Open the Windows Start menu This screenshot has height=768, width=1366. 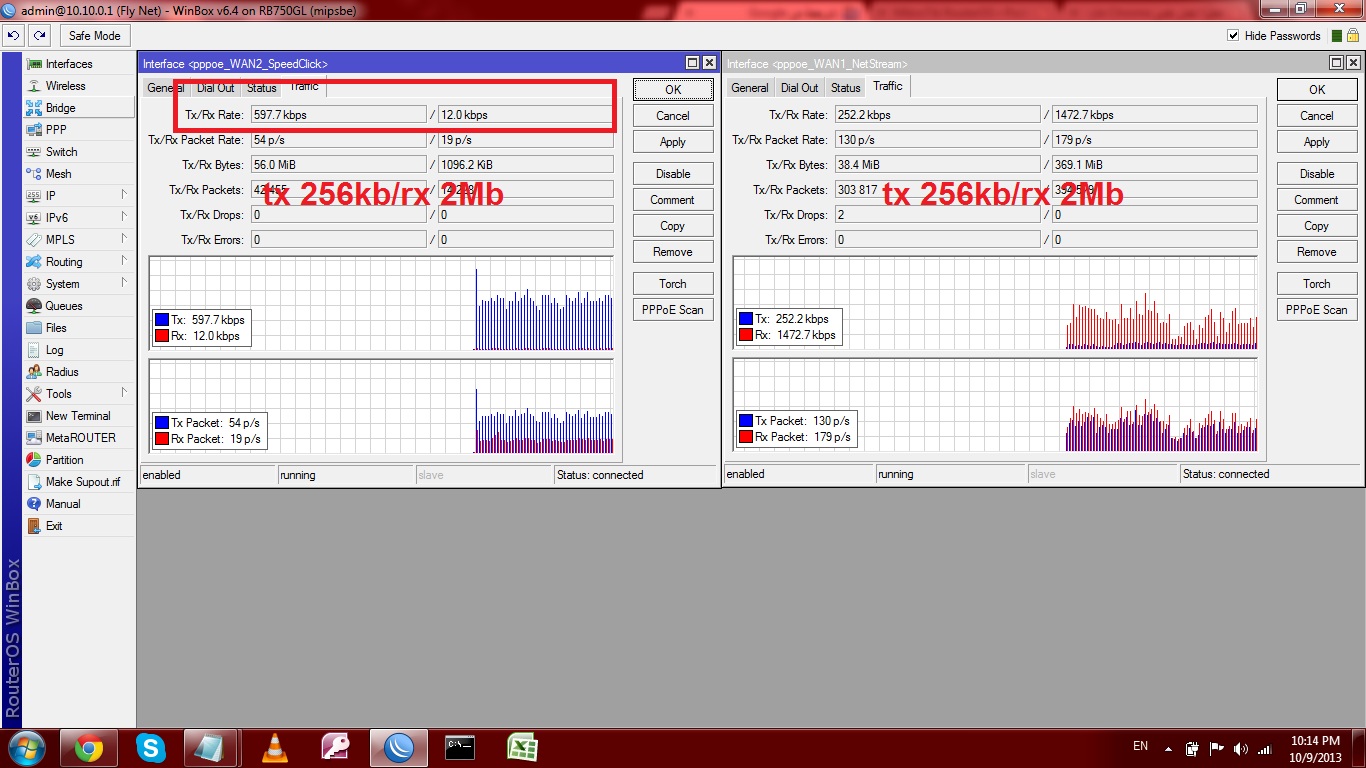coord(27,747)
